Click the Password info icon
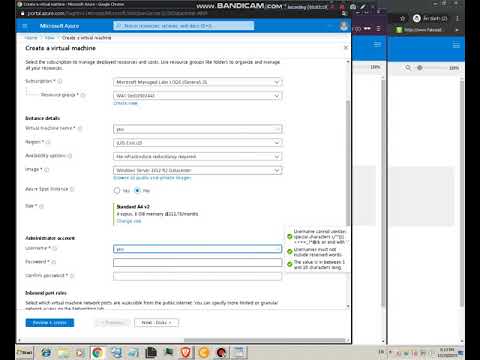The width and height of the screenshot is (480, 360). coord(54,262)
